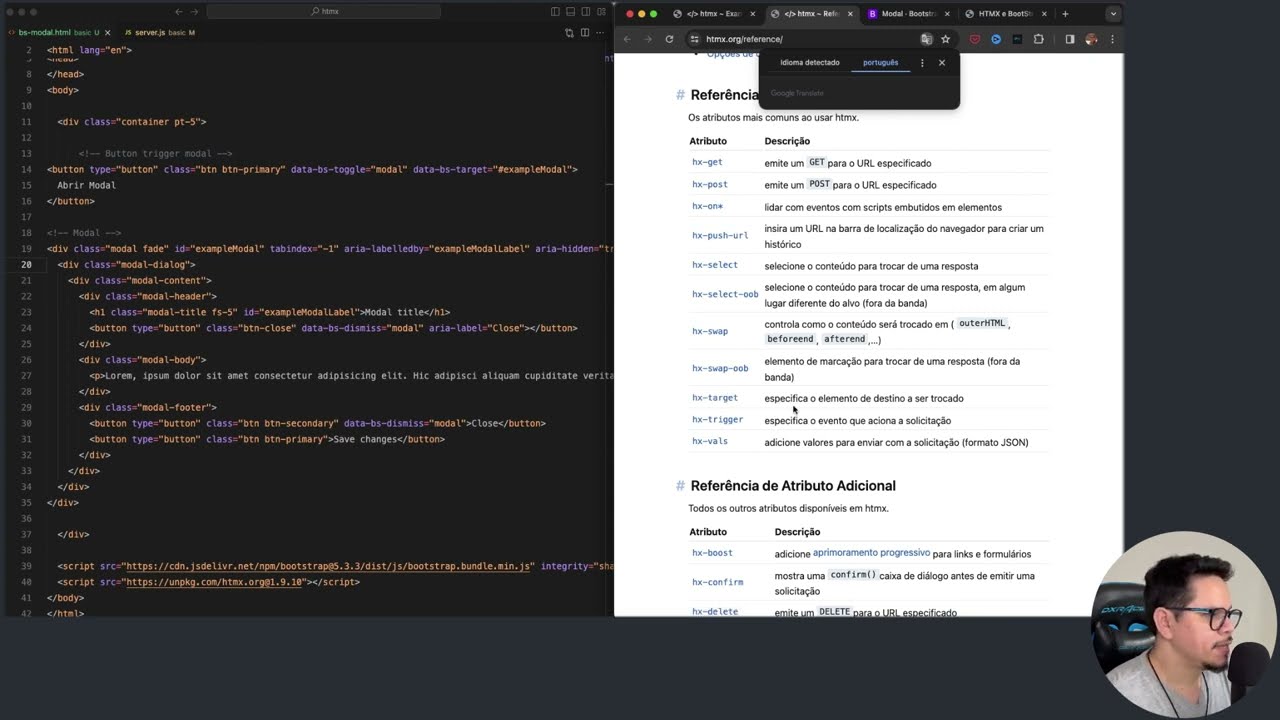
Task: Open the 'HTMX e Bootstrap' browser tab
Action: coord(1005,14)
